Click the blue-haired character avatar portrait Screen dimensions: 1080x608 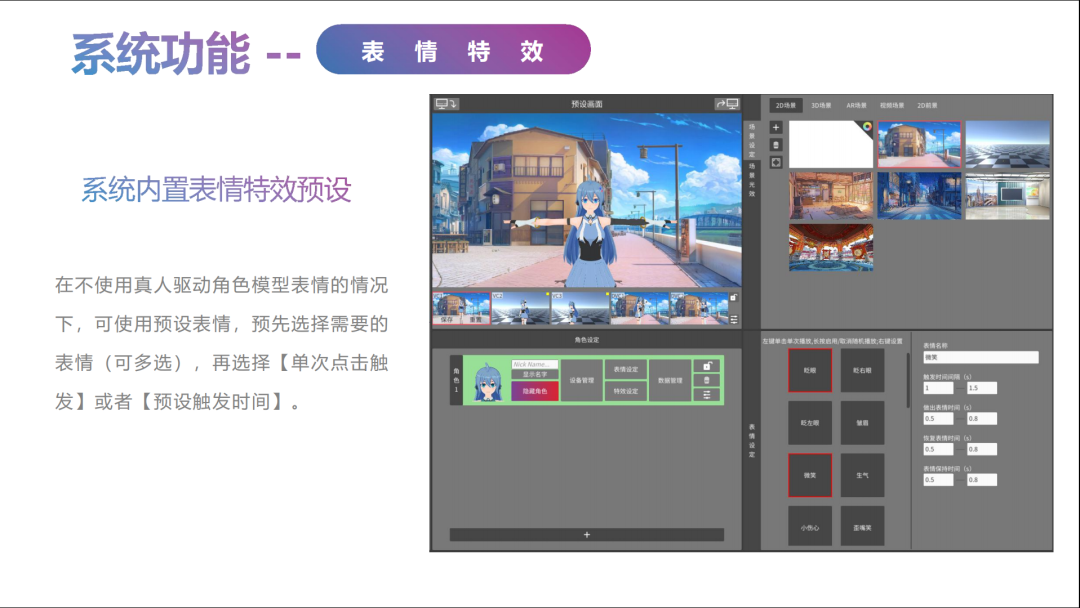click(x=488, y=381)
